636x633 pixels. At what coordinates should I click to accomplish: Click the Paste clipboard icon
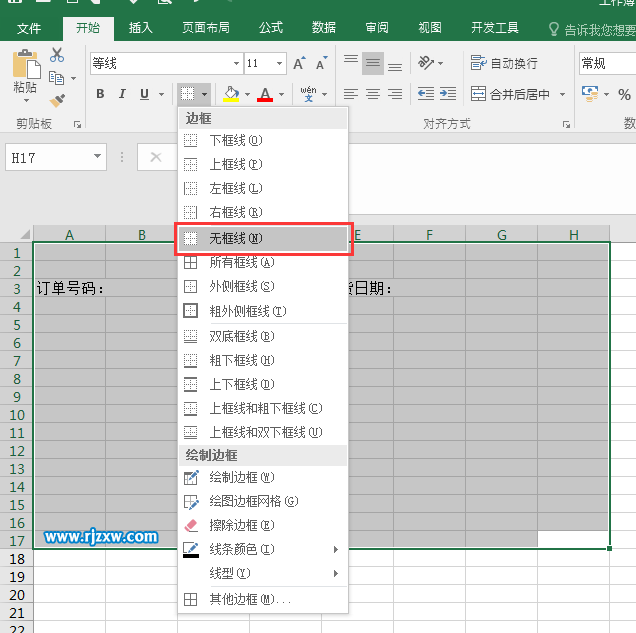(x=26, y=65)
